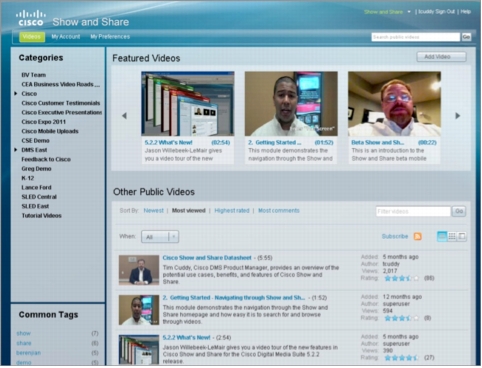Click the Add Video button
Screen dimensions: 482x368
click(441, 57)
